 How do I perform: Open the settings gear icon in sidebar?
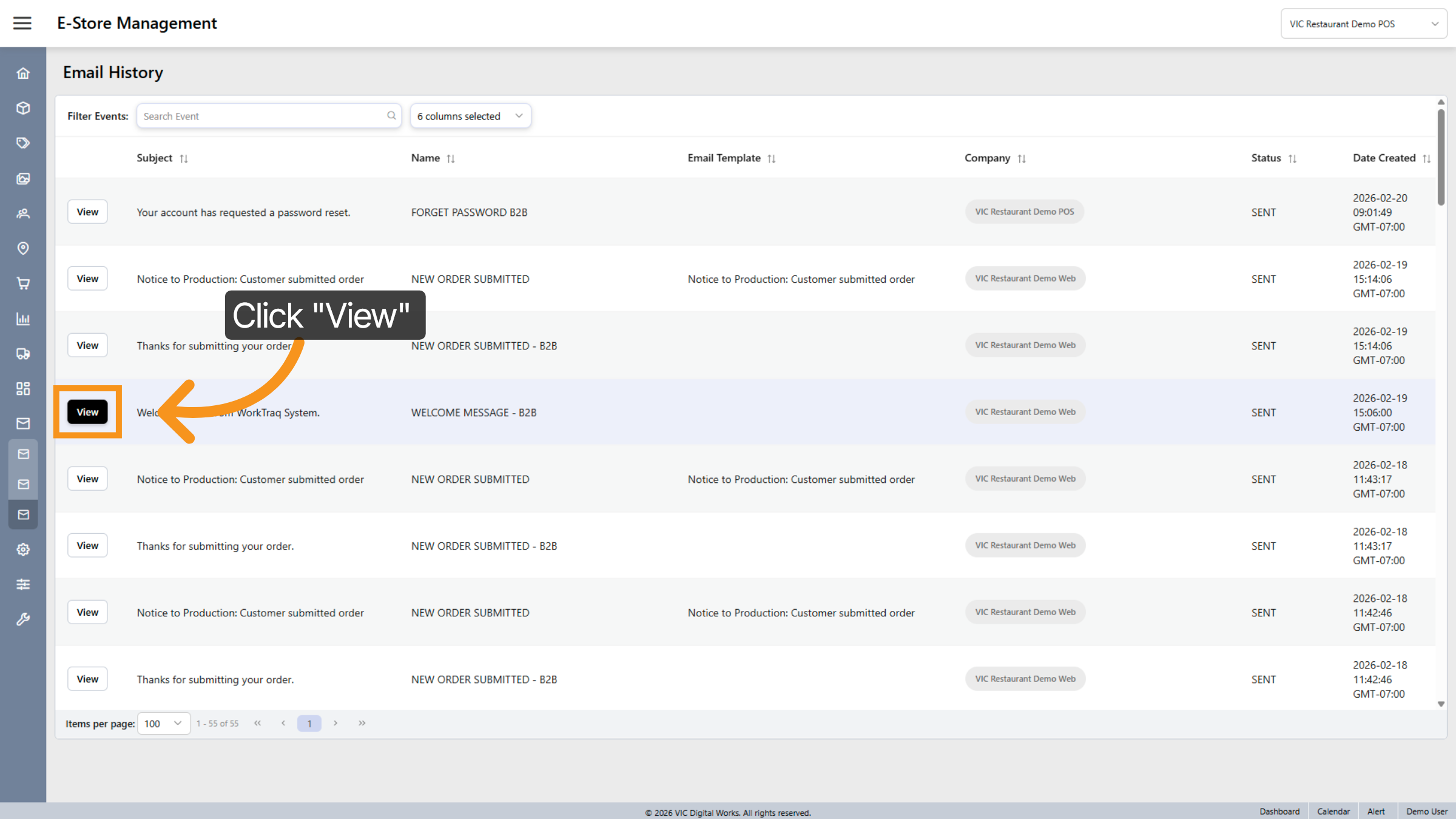pyautogui.click(x=23, y=549)
